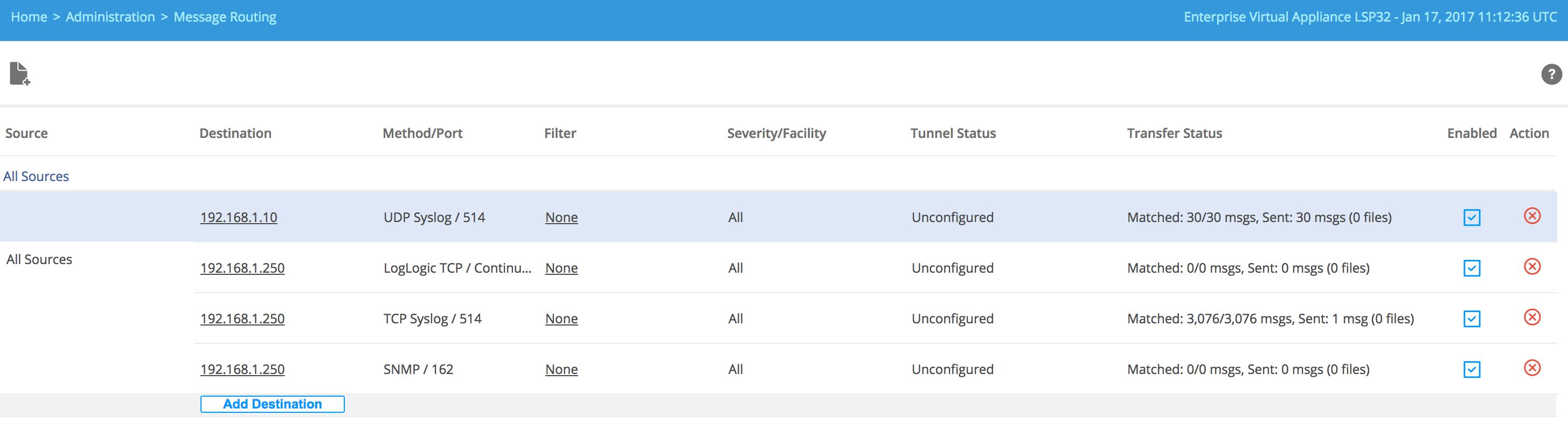Remove the SNMP / 162 destination
The height and width of the screenshot is (429, 1568).
click(x=1531, y=368)
